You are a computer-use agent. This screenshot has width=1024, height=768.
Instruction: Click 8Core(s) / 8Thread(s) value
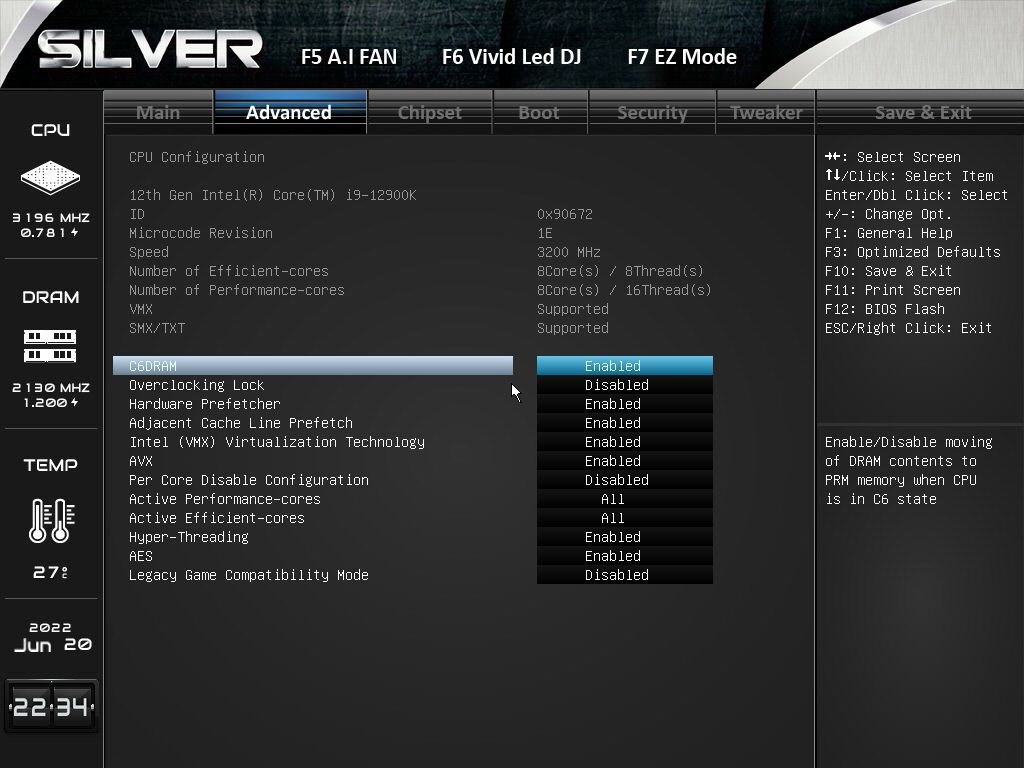620,270
